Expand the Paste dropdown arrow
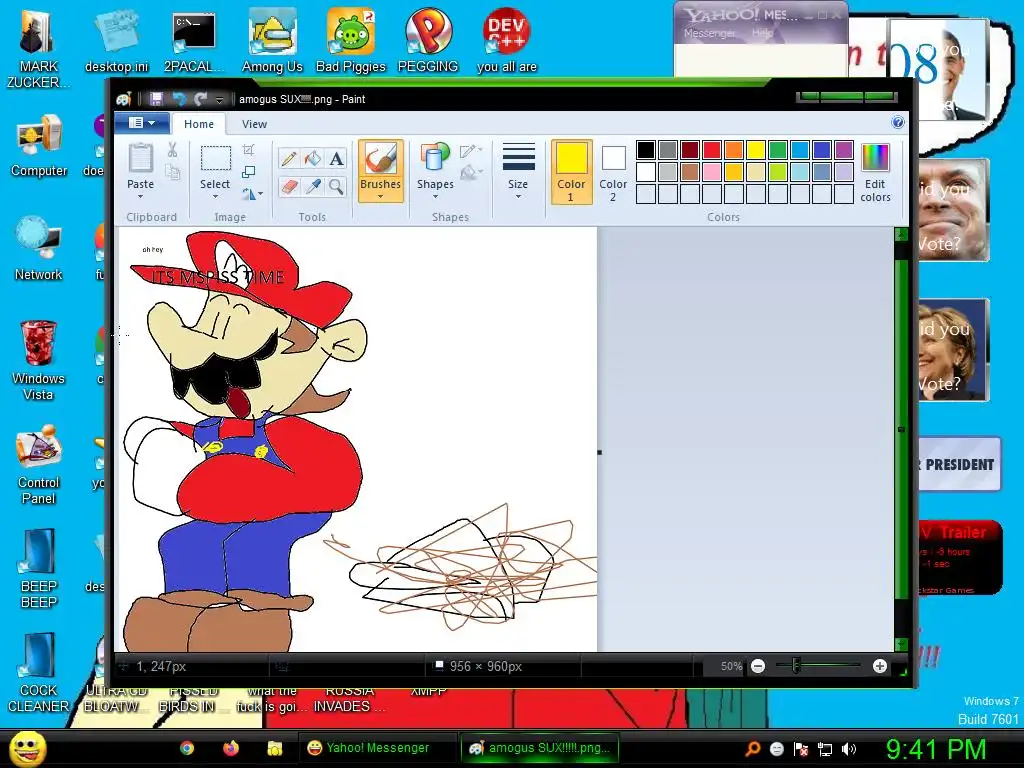Viewport: 1024px width, 768px height. click(140, 197)
